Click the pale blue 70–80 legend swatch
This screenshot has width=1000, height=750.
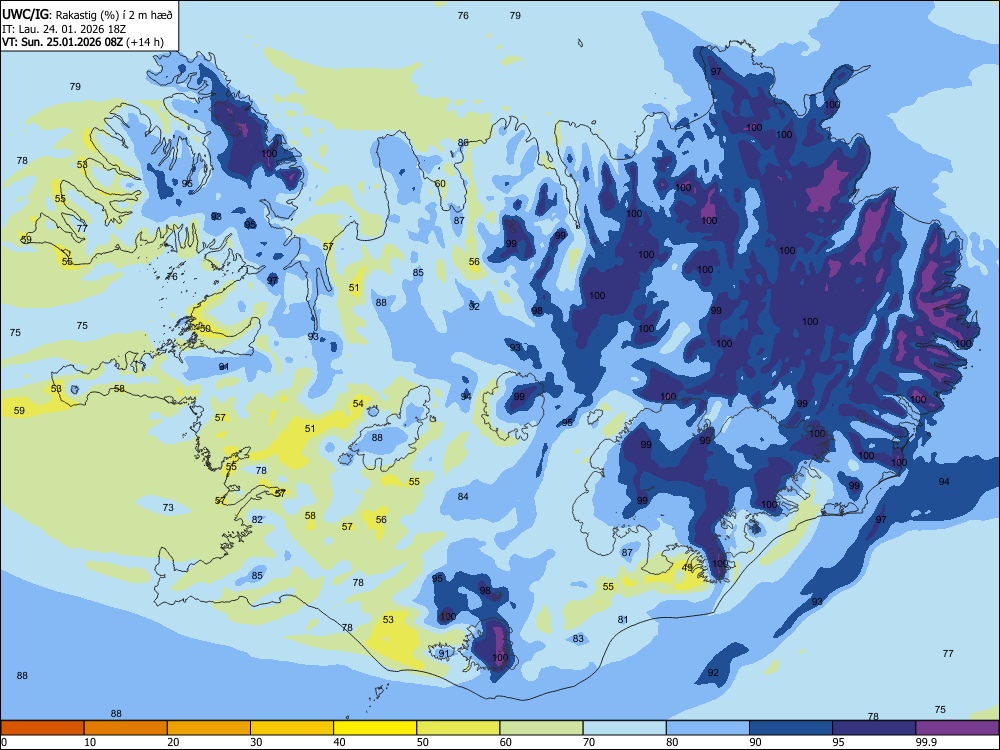point(624,728)
